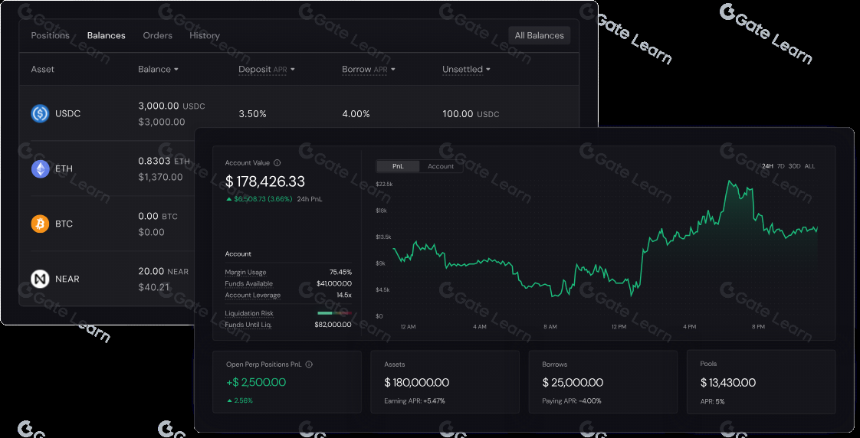860x438 pixels.
Task: Click the ETH coin icon
Action: click(x=40, y=169)
